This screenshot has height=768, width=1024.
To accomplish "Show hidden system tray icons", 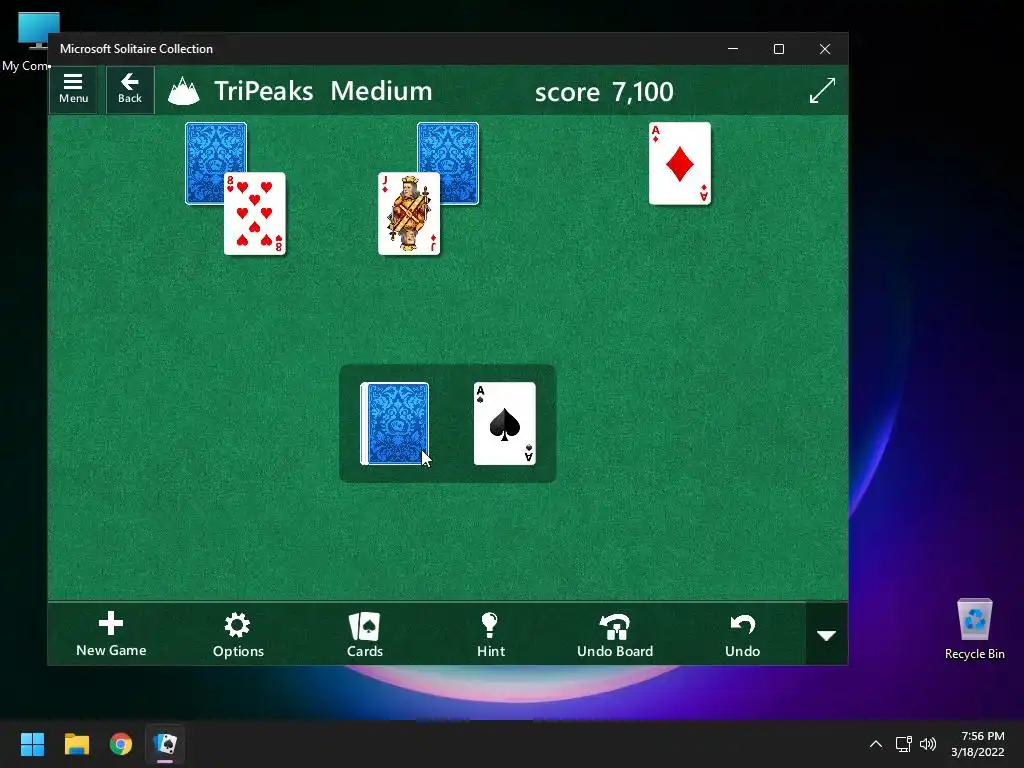I will coord(876,744).
